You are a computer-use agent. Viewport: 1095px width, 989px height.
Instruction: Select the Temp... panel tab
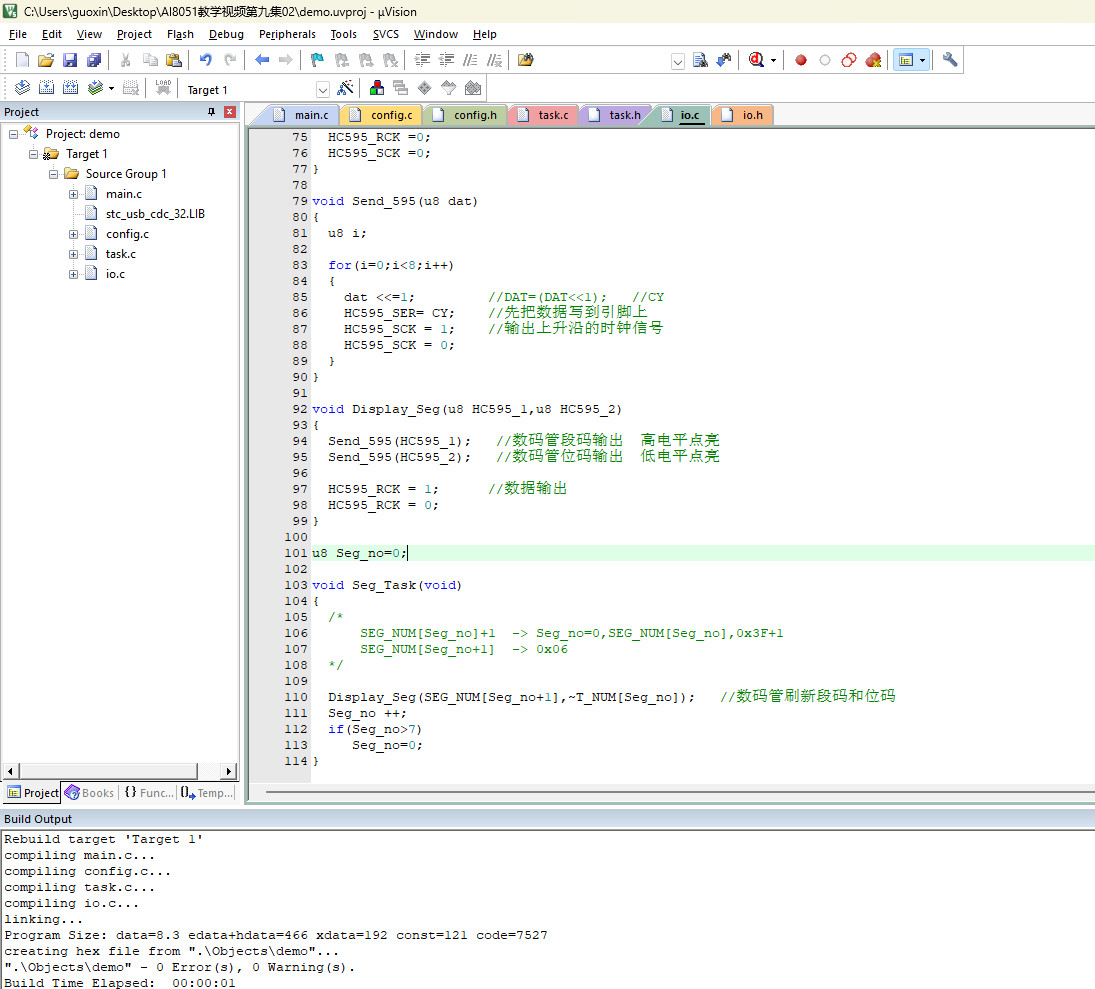point(207,793)
